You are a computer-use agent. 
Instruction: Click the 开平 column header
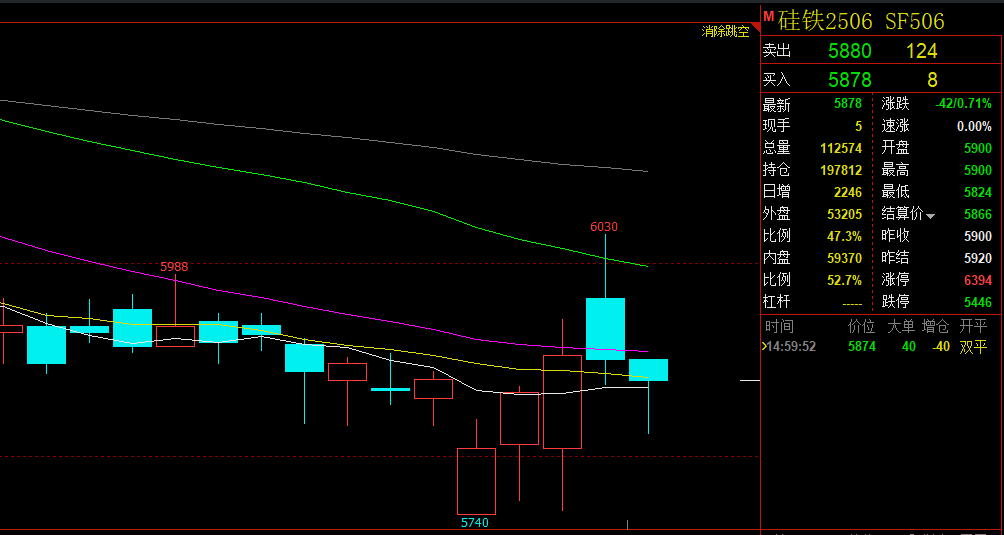pos(973,327)
